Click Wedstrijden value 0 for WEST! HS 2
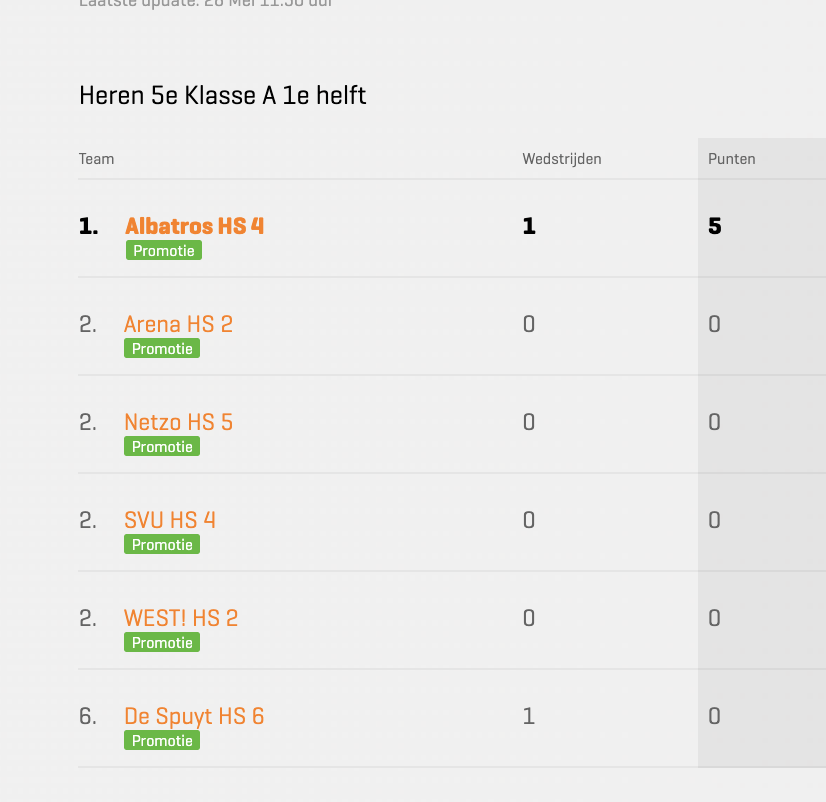The image size is (826, 802). pos(529,618)
